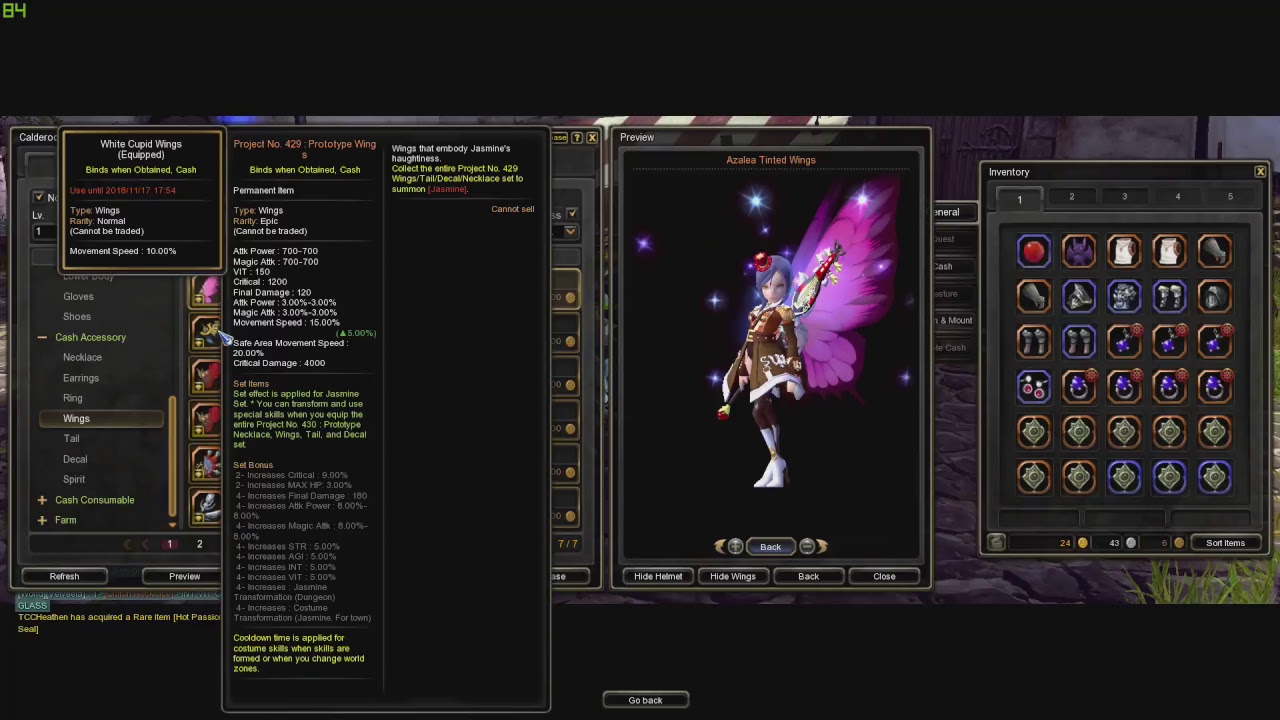Screen dimensions: 1280x720
Task: Select the blue-framed boots item
Action: (x=1079, y=342)
